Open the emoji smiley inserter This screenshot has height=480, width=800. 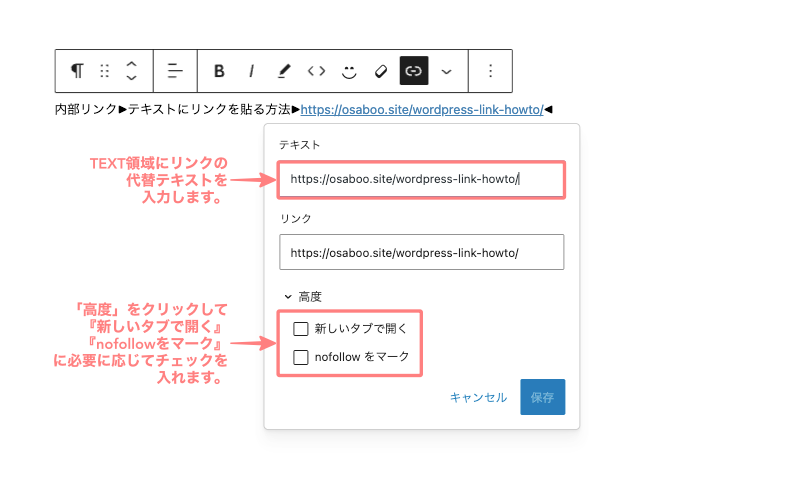tap(349, 71)
